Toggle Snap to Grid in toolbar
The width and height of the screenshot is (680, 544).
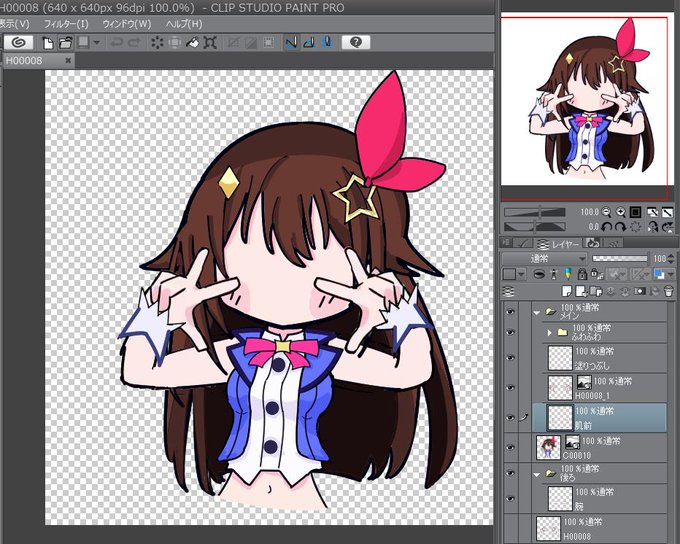[x=328, y=43]
